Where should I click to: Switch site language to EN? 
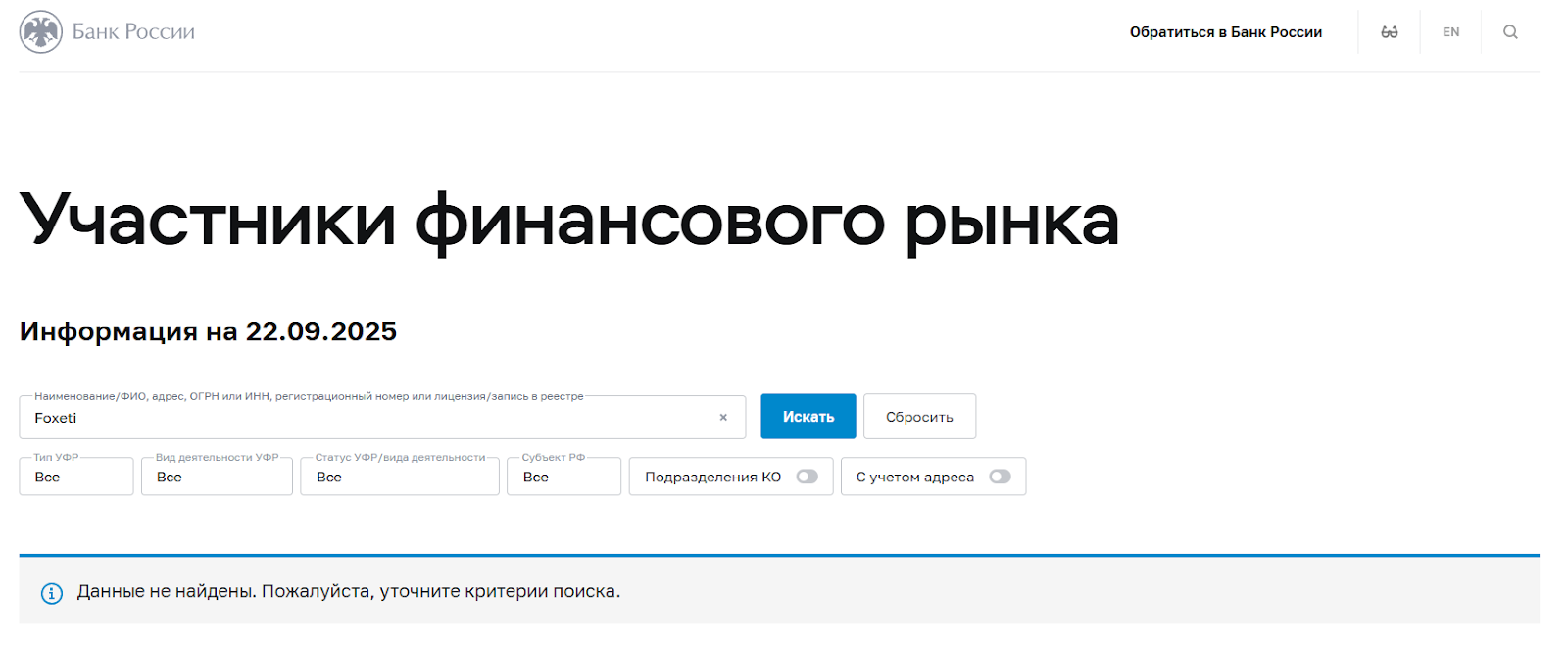pyautogui.click(x=1450, y=32)
